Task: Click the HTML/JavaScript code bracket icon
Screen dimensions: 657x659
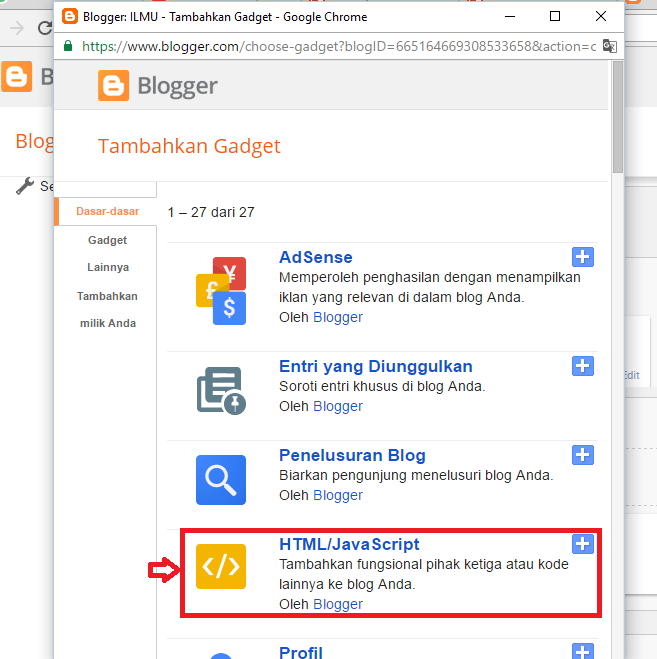Action: click(x=221, y=567)
